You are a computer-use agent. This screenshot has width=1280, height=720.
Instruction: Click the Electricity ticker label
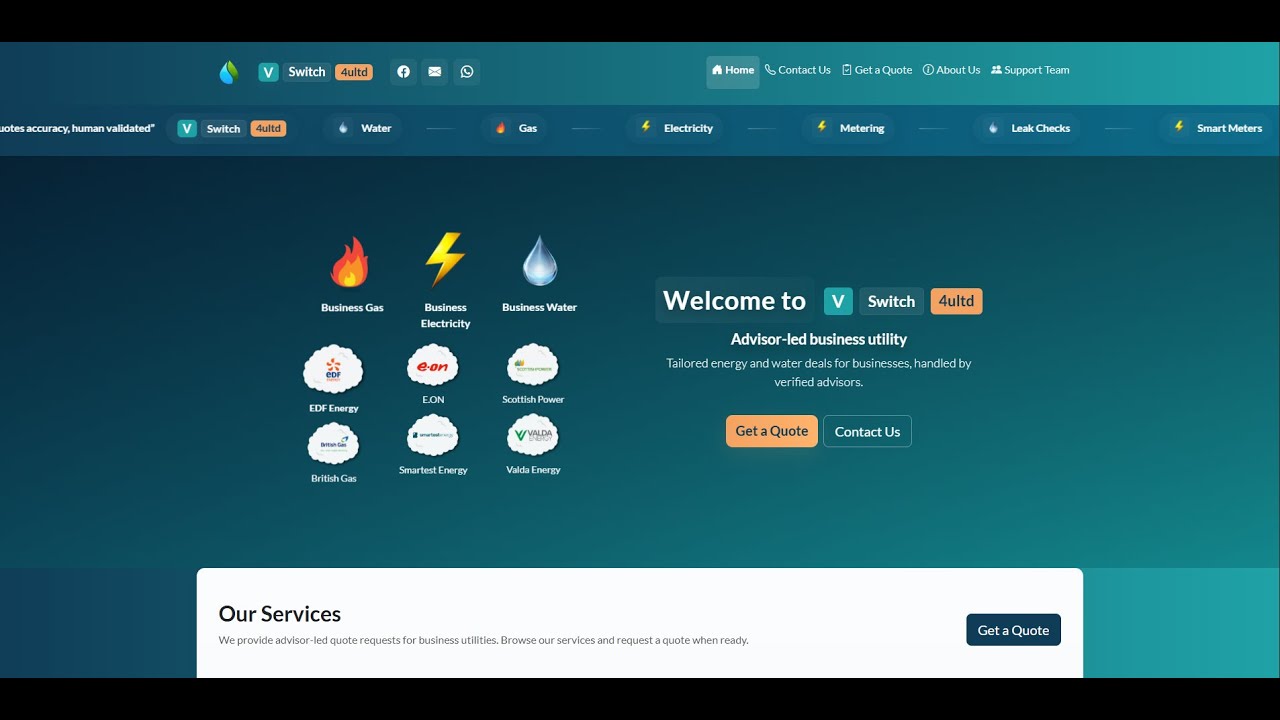[x=688, y=128]
